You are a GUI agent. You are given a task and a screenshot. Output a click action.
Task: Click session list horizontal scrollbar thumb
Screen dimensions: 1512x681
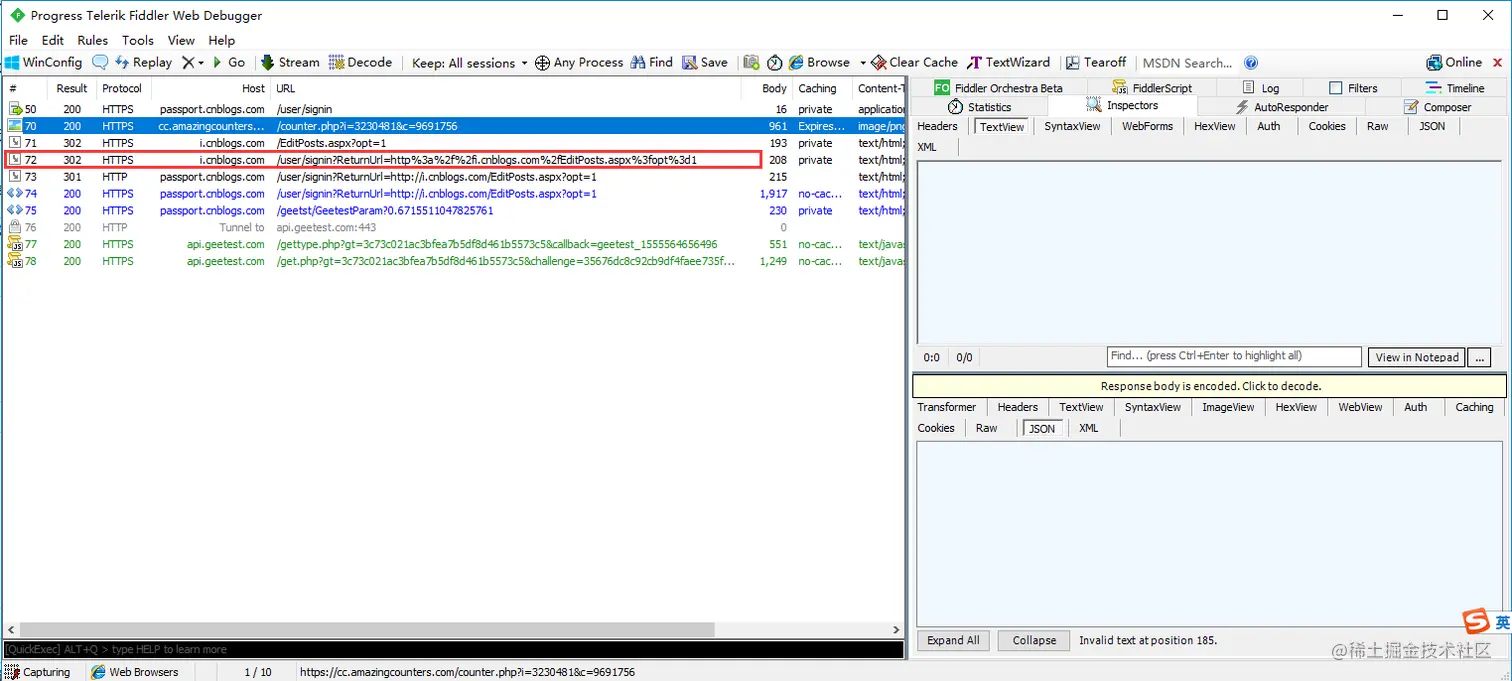(366, 630)
